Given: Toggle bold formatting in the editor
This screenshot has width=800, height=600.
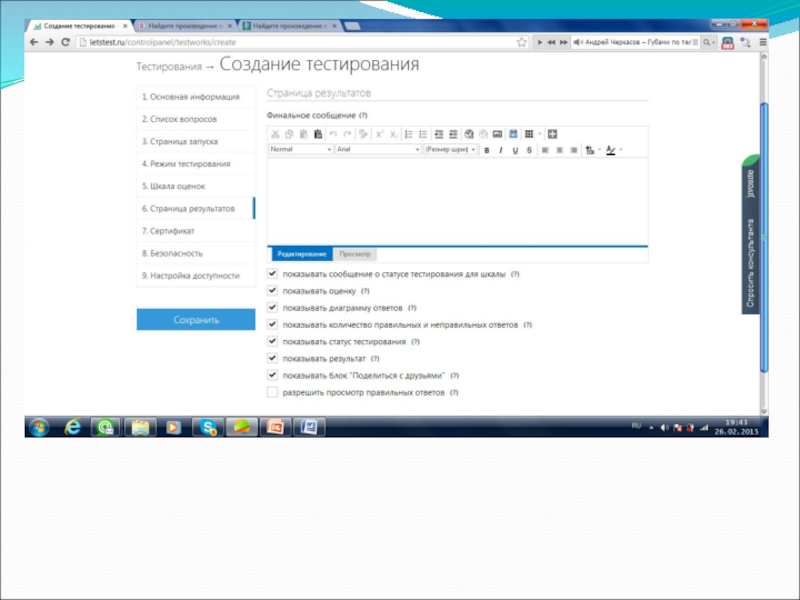Looking at the screenshot, I should pyautogui.click(x=487, y=150).
